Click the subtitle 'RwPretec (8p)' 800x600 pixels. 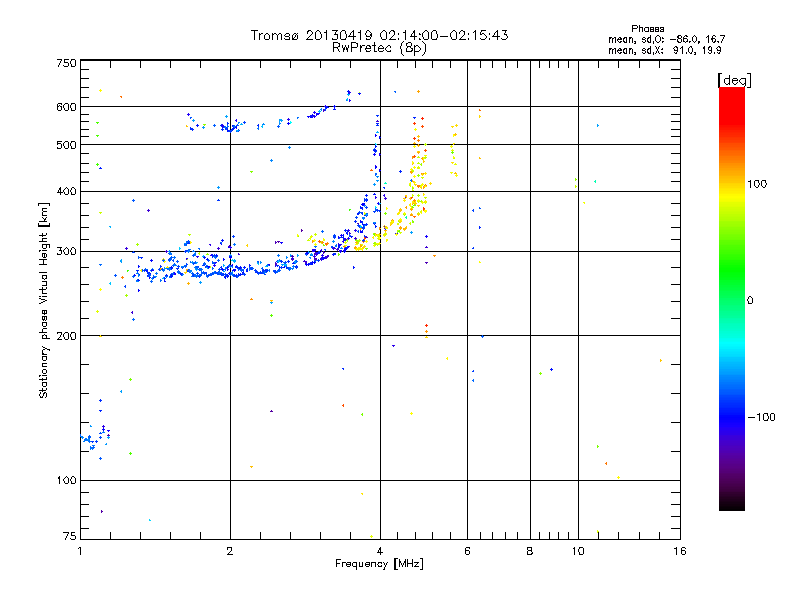[379, 48]
